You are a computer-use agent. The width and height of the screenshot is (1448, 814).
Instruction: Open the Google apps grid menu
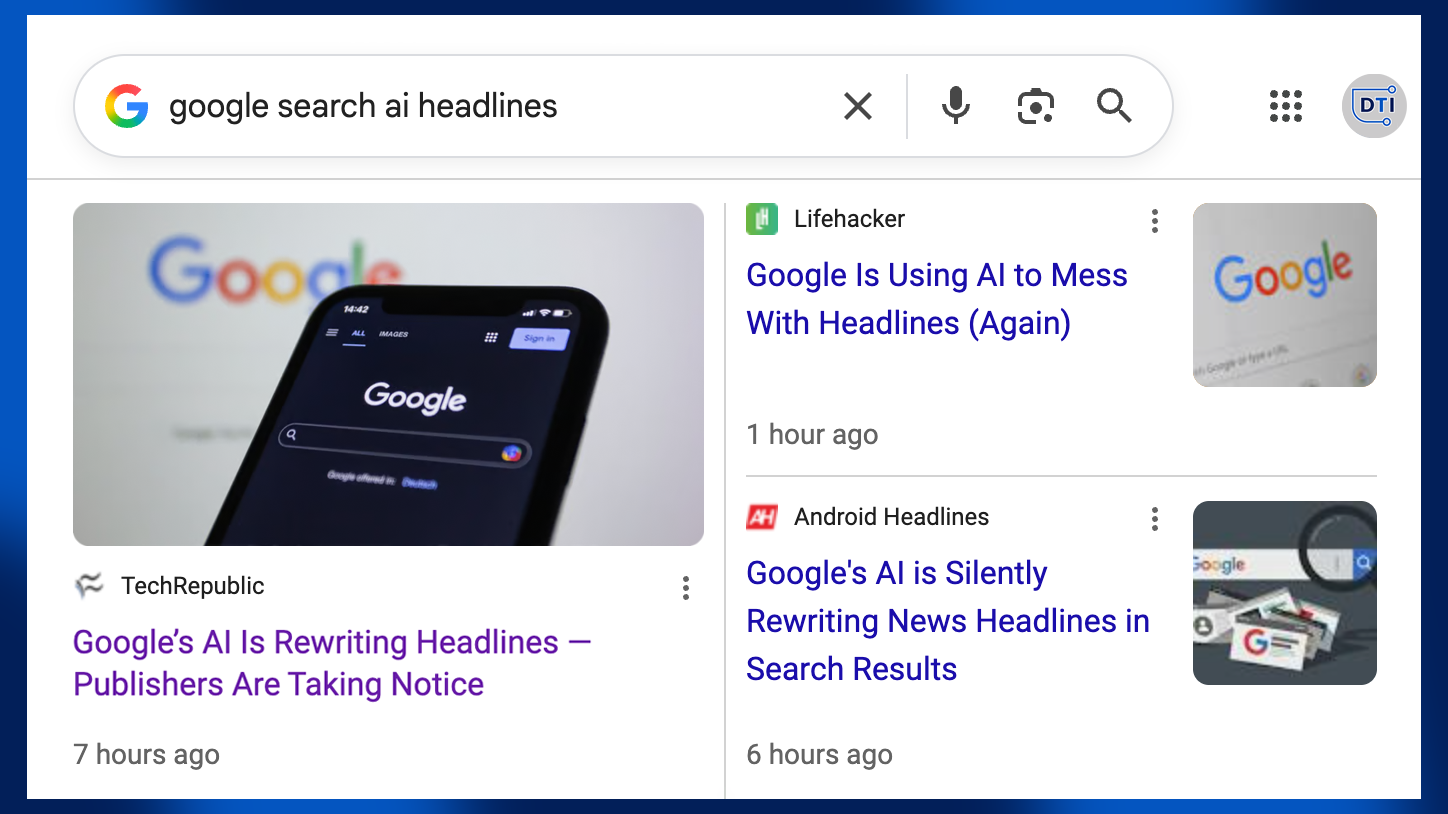(1286, 106)
